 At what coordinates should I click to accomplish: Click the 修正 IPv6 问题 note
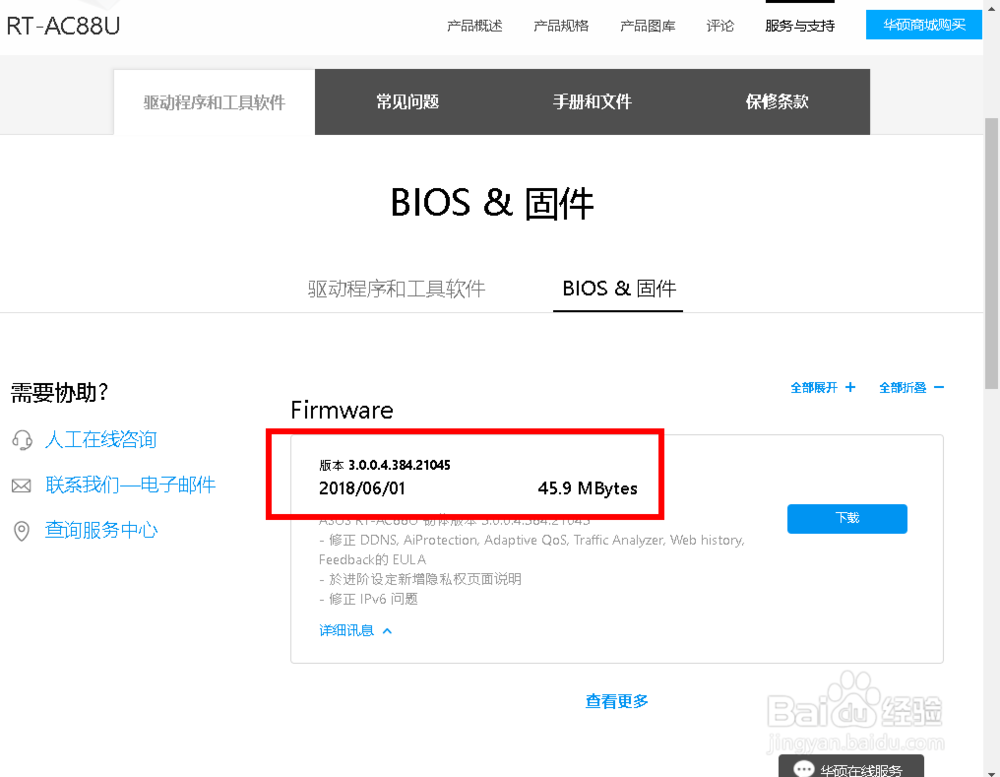[x=369, y=599]
